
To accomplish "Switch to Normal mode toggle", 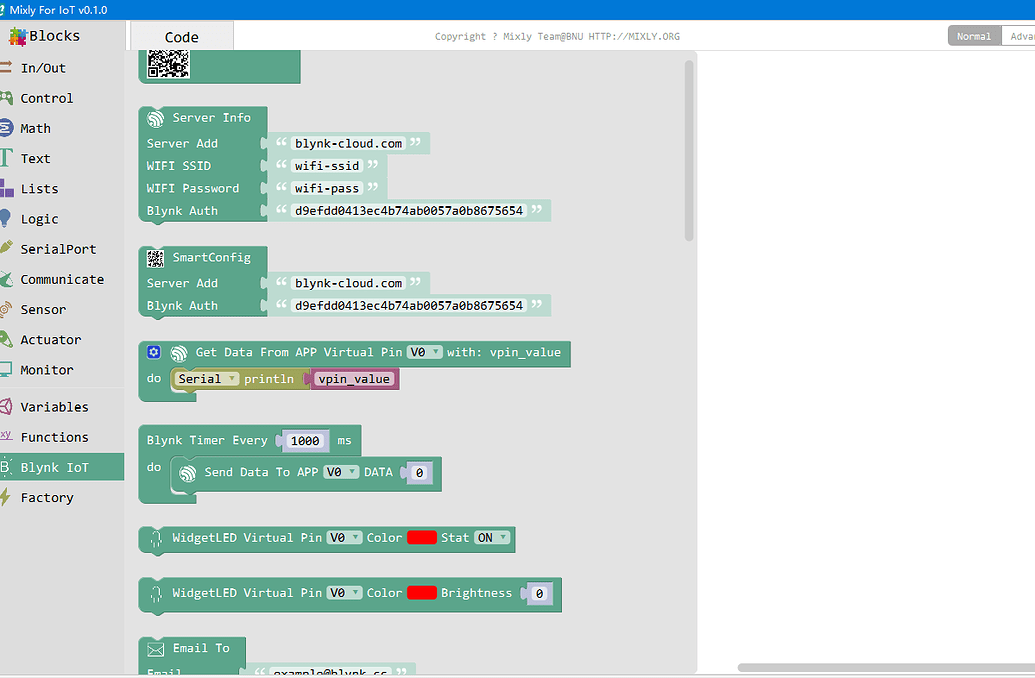I will [974, 36].
